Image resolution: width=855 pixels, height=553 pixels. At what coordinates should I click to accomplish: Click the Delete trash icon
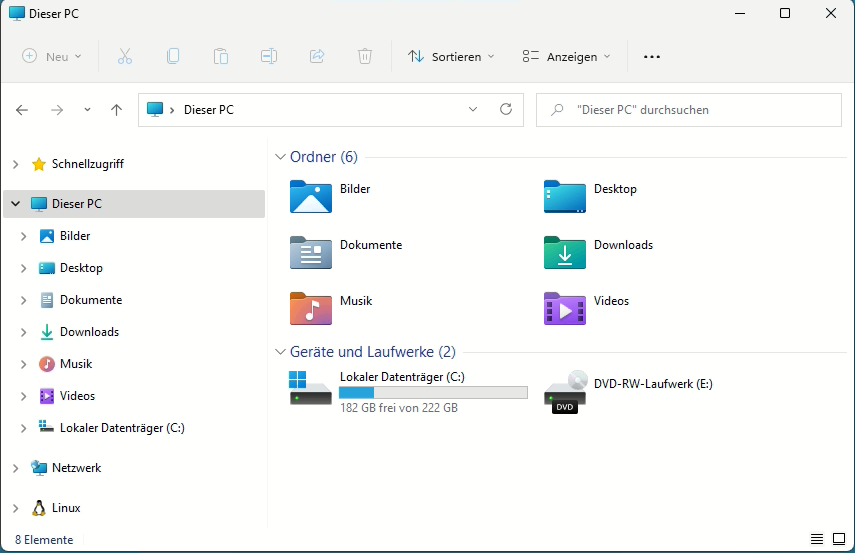coord(365,56)
